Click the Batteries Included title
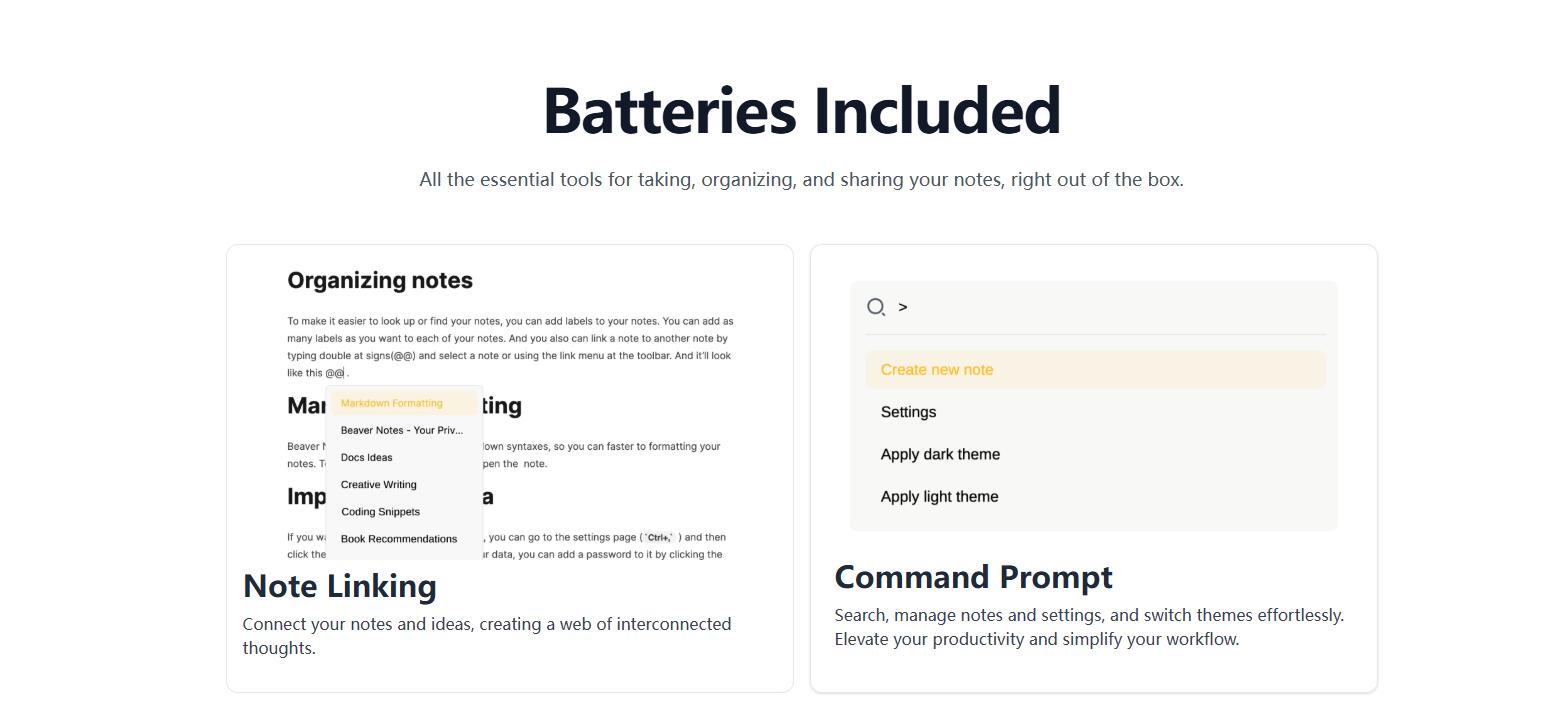The height and width of the screenshot is (701, 1544). (x=802, y=110)
